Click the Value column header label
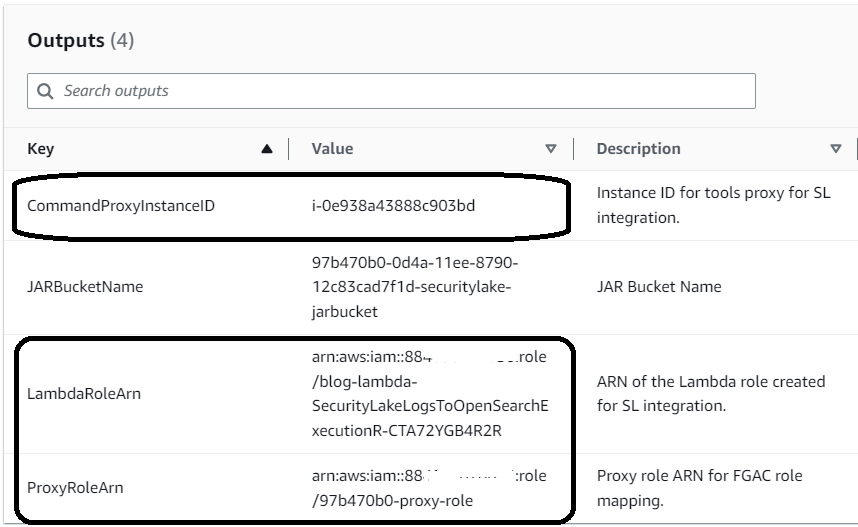This screenshot has height=527, width=858. 332,149
